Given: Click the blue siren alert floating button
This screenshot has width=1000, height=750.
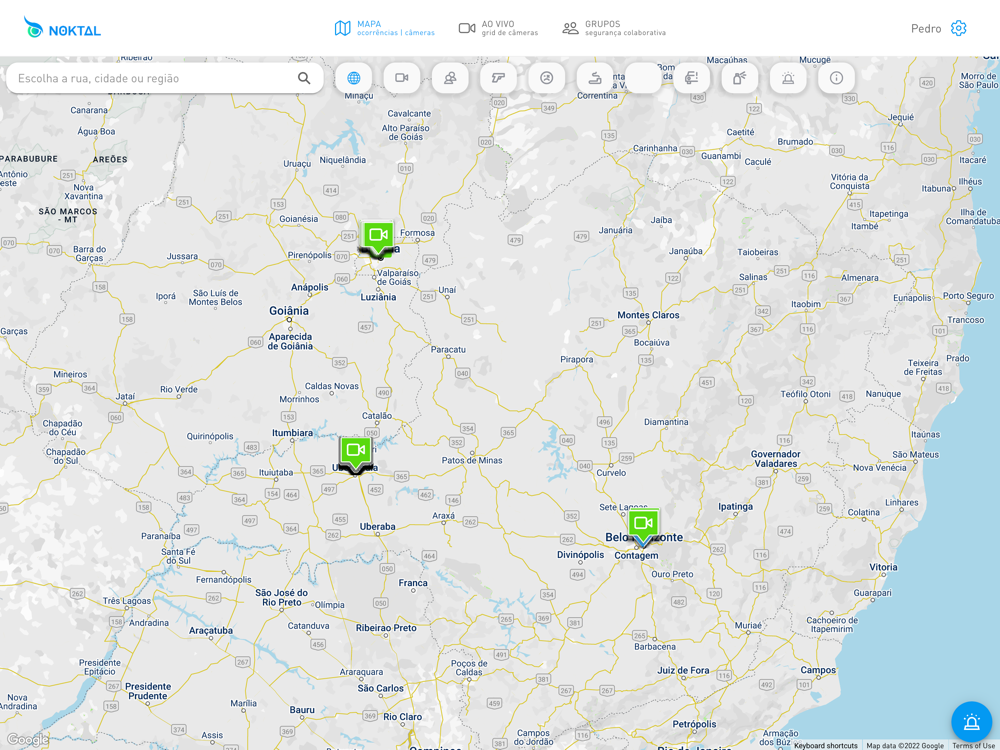Looking at the screenshot, I should coord(971,721).
